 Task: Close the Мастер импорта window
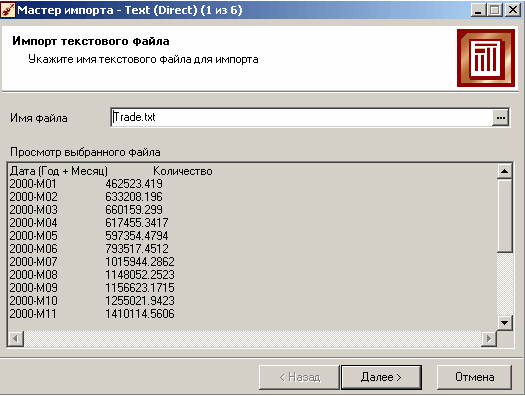(x=513, y=10)
